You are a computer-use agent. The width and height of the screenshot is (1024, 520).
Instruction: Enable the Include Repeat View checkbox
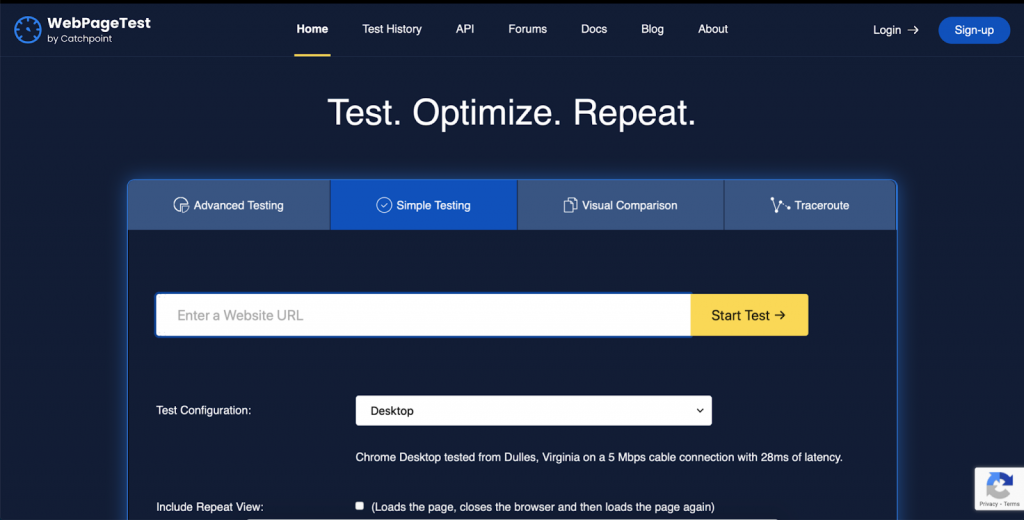click(359, 506)
